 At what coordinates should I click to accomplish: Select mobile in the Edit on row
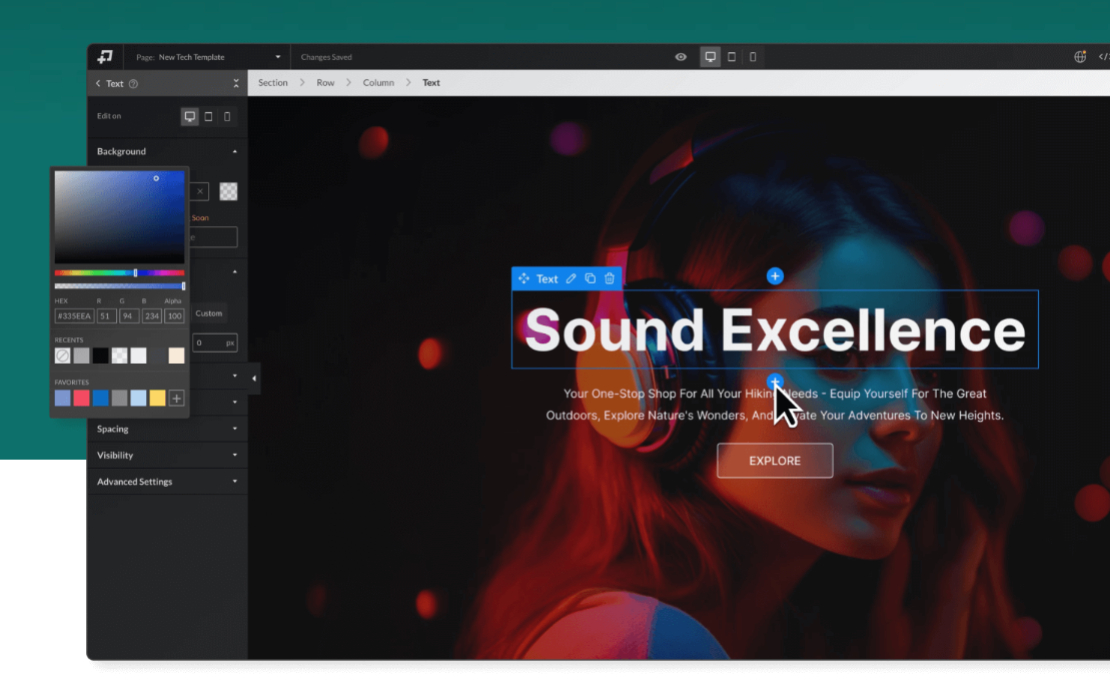(x=227, y=116)
